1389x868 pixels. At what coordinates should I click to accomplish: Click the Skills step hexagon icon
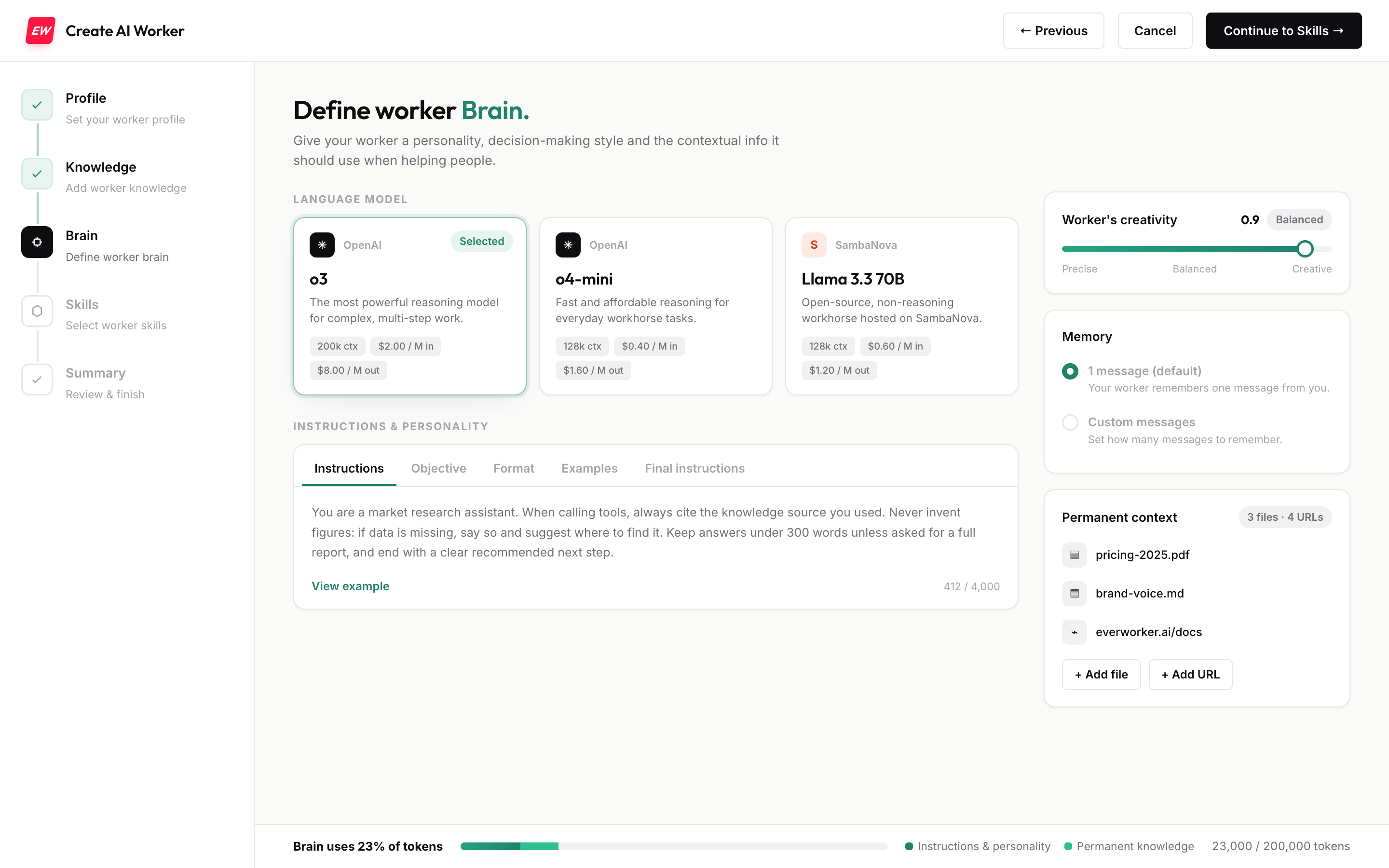(37, 311)
